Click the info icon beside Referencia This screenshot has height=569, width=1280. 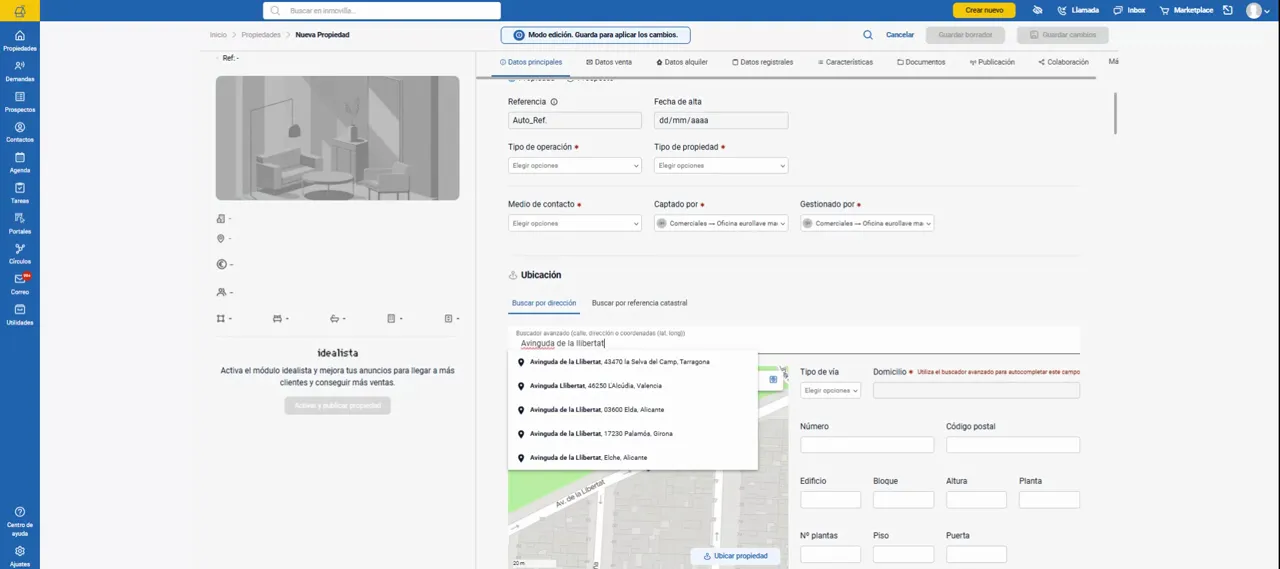[x=554, y=102]
